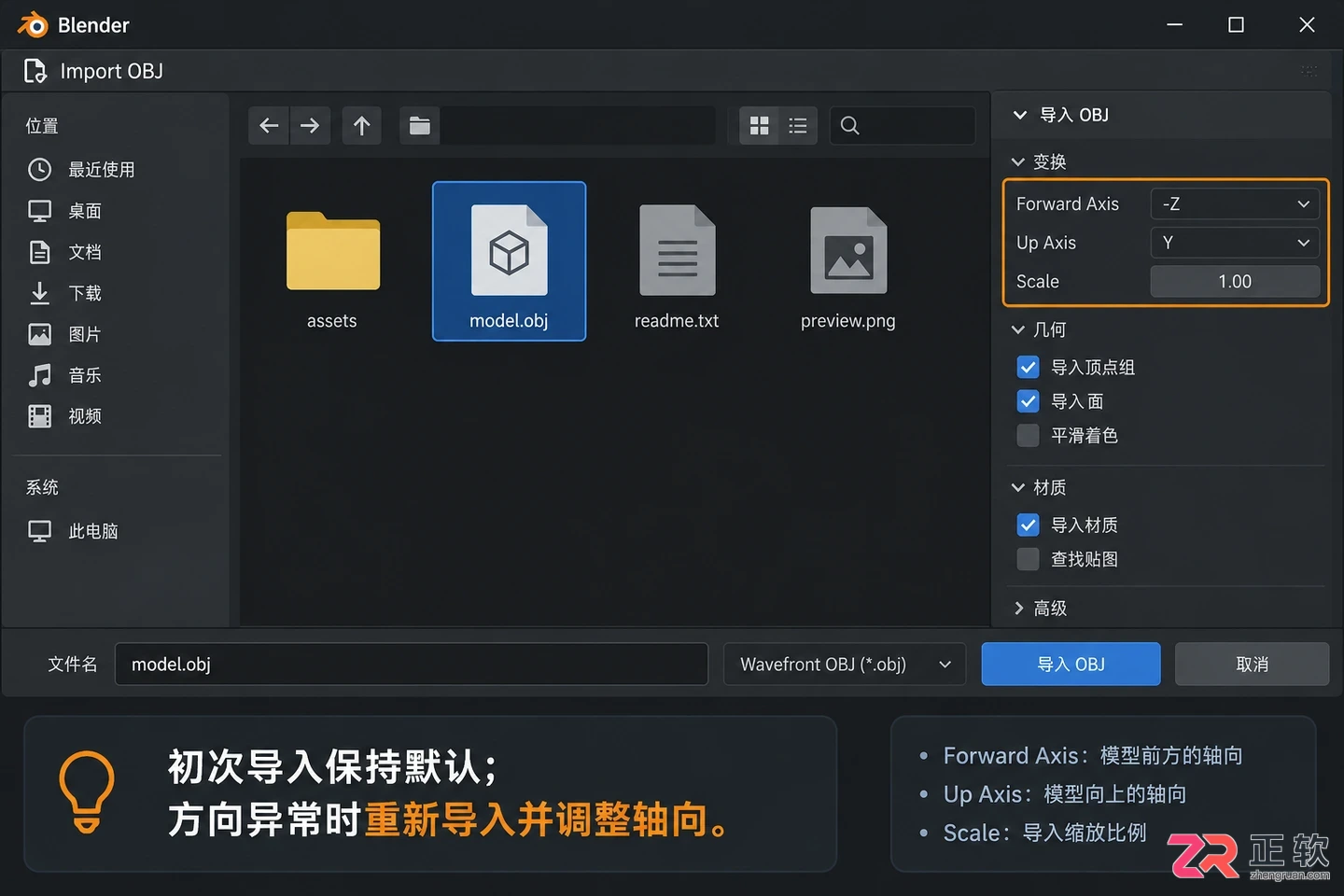Go back to previous folder
1344x896 pixels.
coord(269,125)
